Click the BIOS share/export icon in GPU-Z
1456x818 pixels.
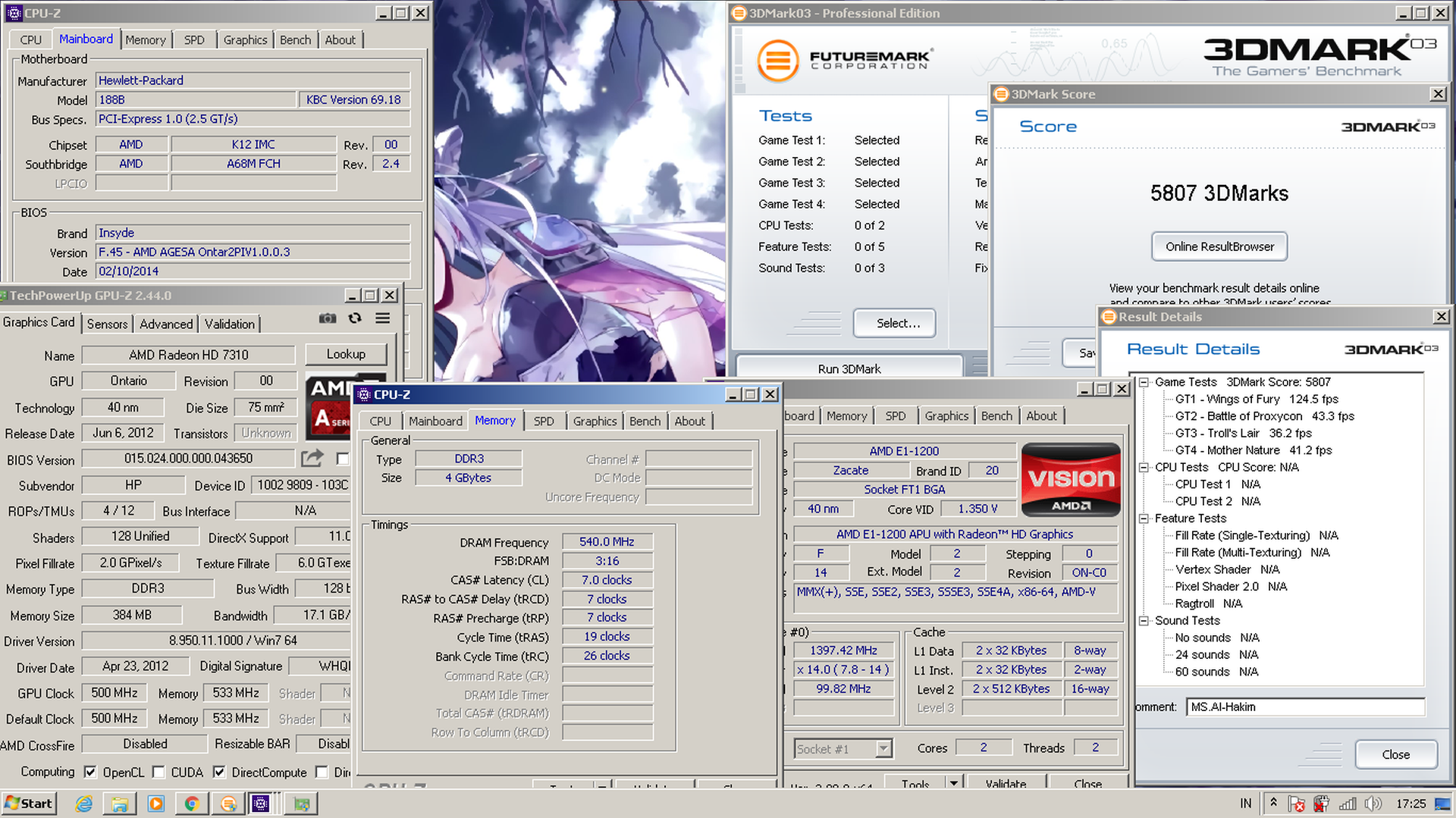(312, 458)
